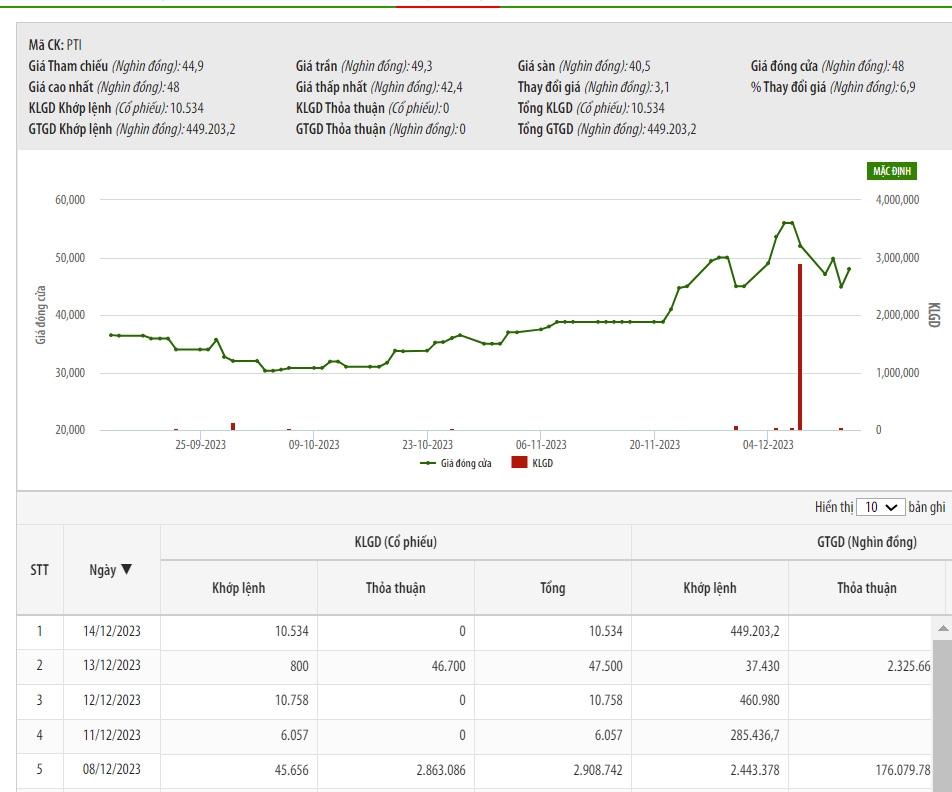Toggle the Giá đóng cửa legend label
Screen dimensions: 952x792
tap(468, 463)
